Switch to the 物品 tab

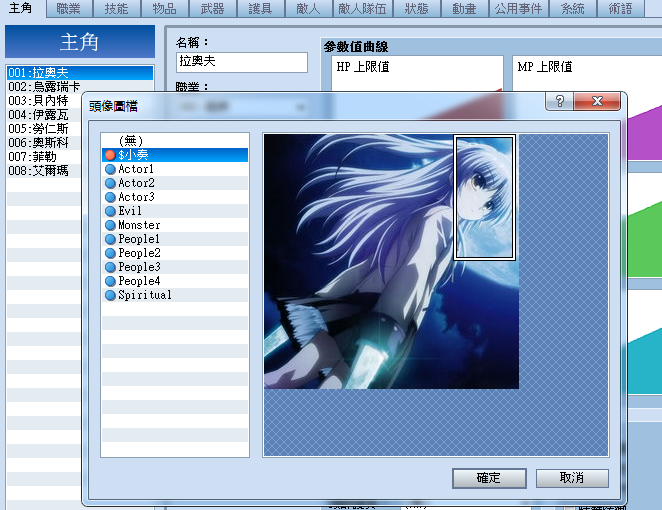click(x=164, y=8)
